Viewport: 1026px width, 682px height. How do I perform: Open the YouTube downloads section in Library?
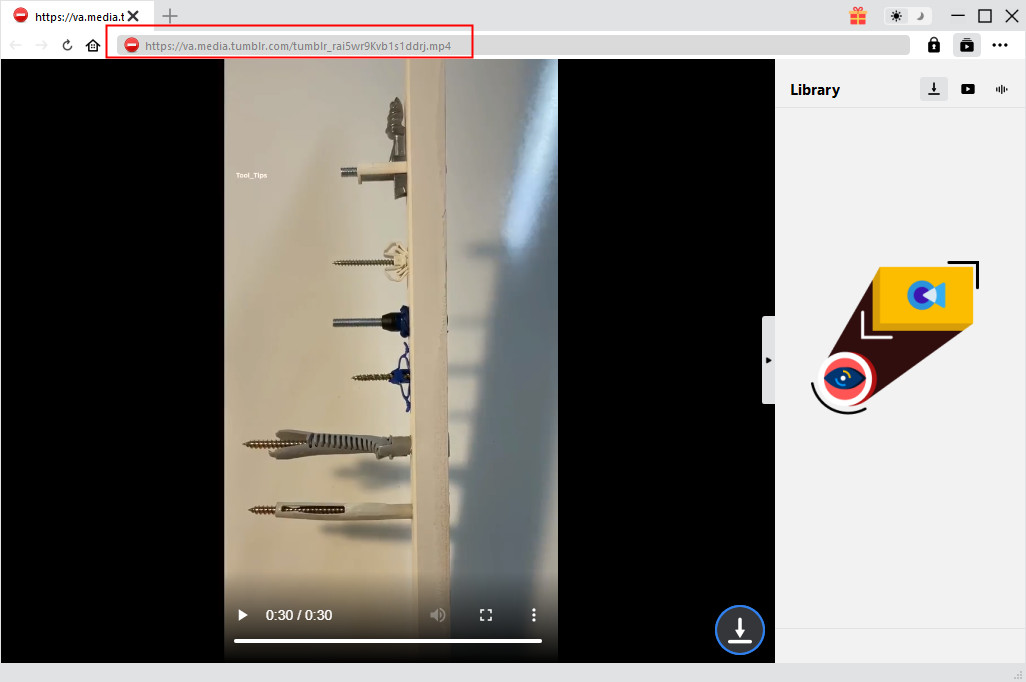[967, 89]
